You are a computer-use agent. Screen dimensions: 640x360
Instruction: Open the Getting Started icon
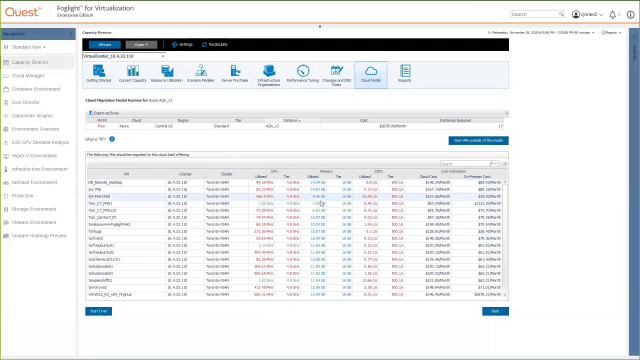[98, 74]
